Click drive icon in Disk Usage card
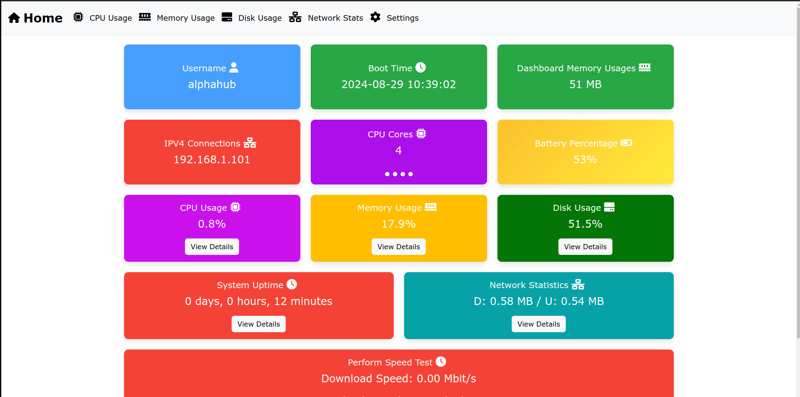This screenshot has height=397, width=800. click(609, 207)
